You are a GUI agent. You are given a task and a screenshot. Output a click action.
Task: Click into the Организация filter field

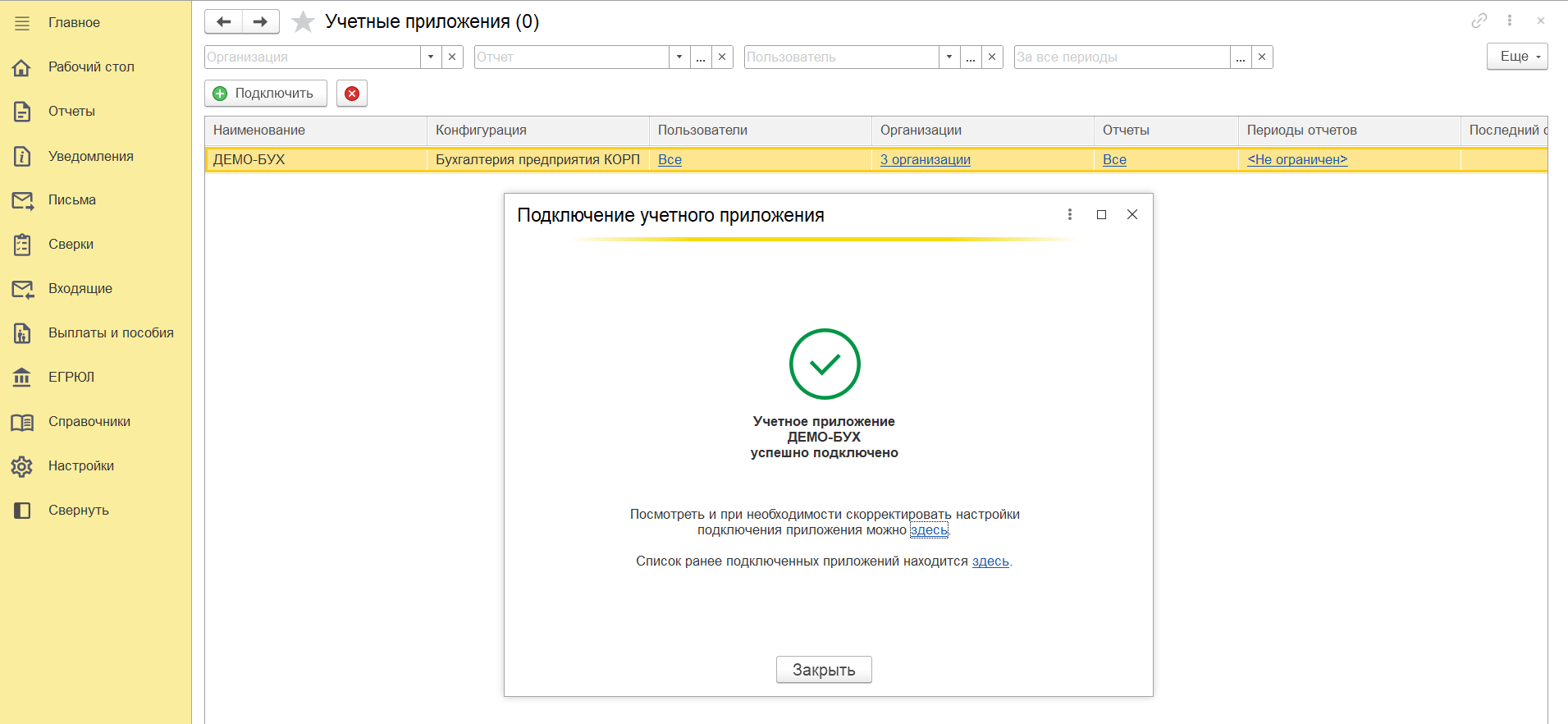[x=313, y=57]
